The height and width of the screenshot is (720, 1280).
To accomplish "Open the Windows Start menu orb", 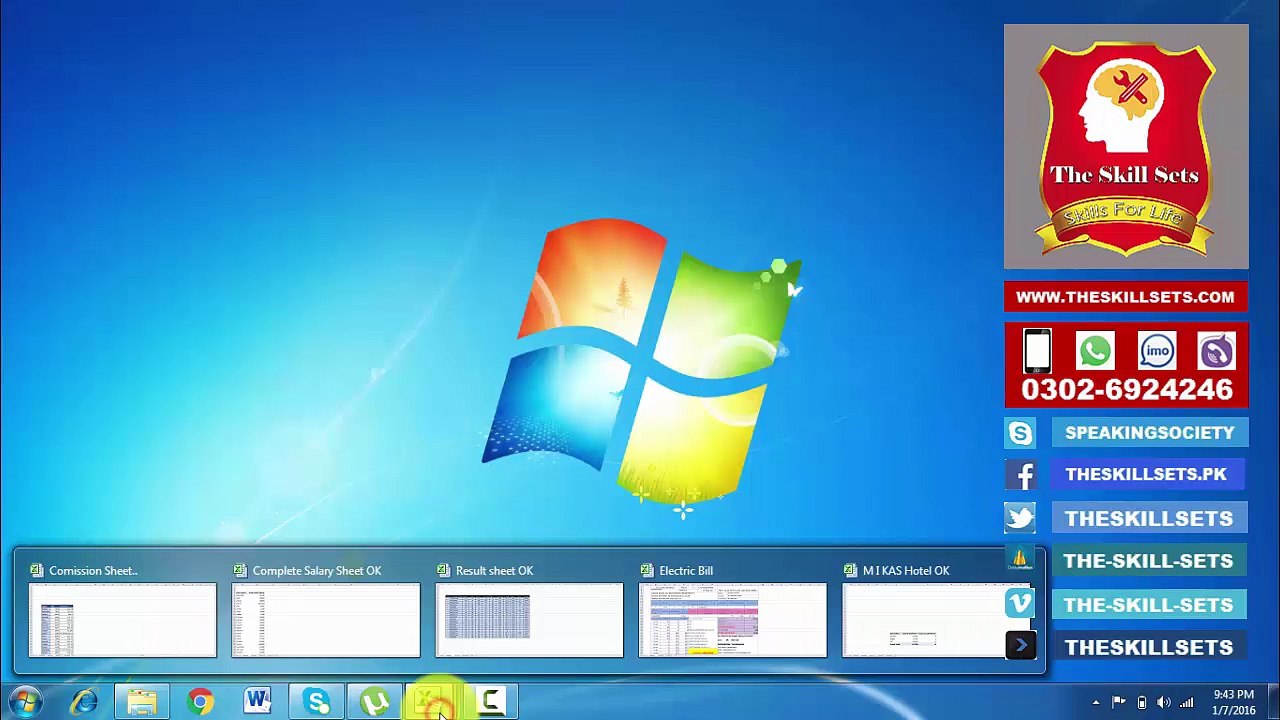I will [x=25, y=702].
